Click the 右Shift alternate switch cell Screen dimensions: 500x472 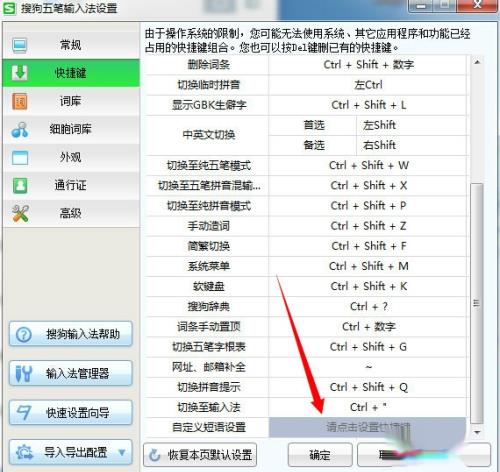tap(412, 145)
